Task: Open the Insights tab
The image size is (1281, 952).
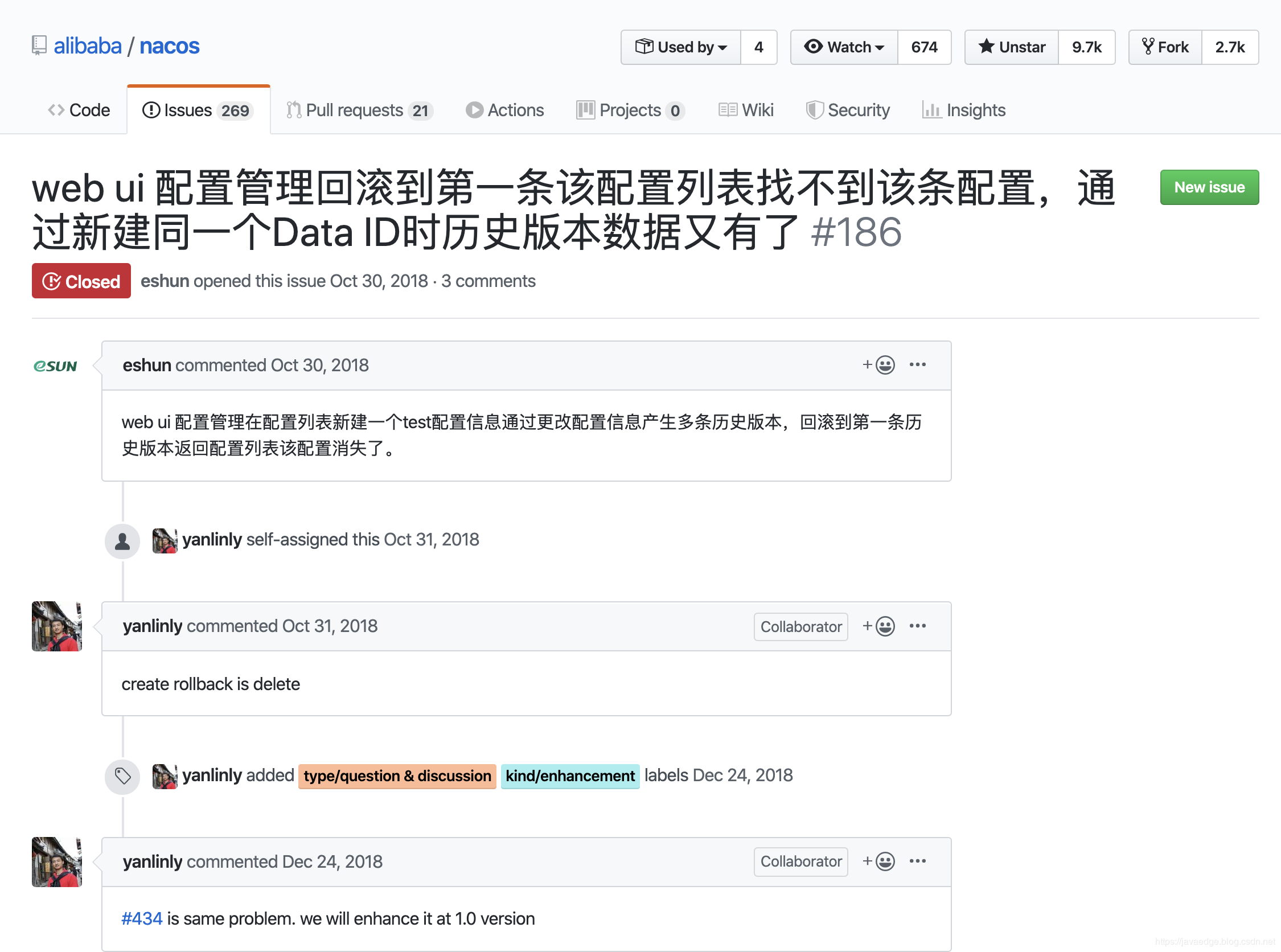Action: [x=964, y=110]
